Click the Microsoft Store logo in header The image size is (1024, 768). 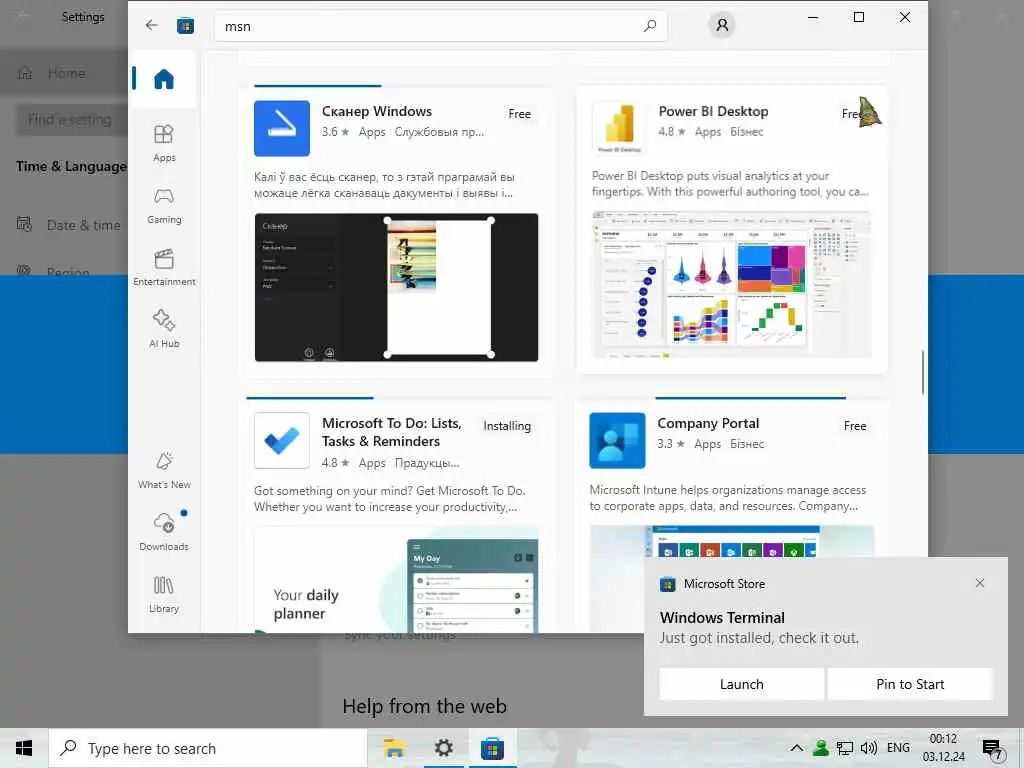pos(185,25)
